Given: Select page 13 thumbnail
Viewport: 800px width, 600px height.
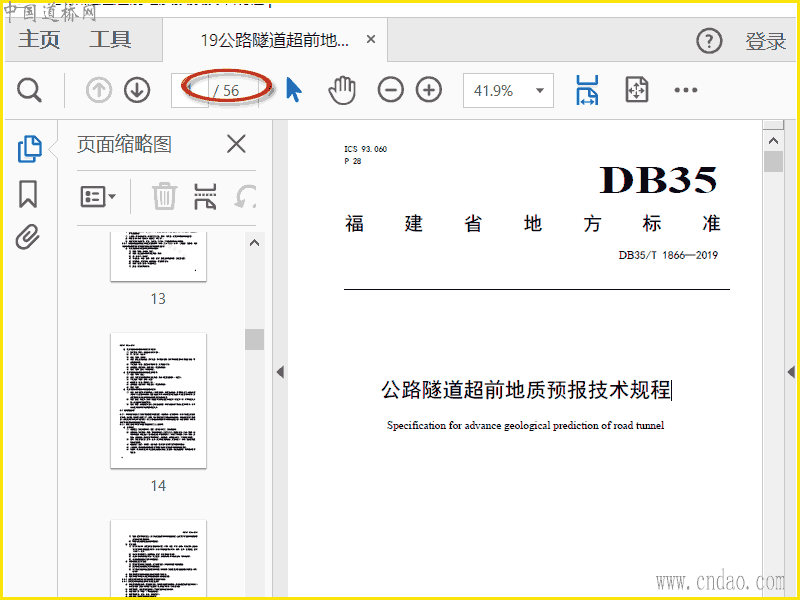Looking at the screenshot, I should 158,256.
